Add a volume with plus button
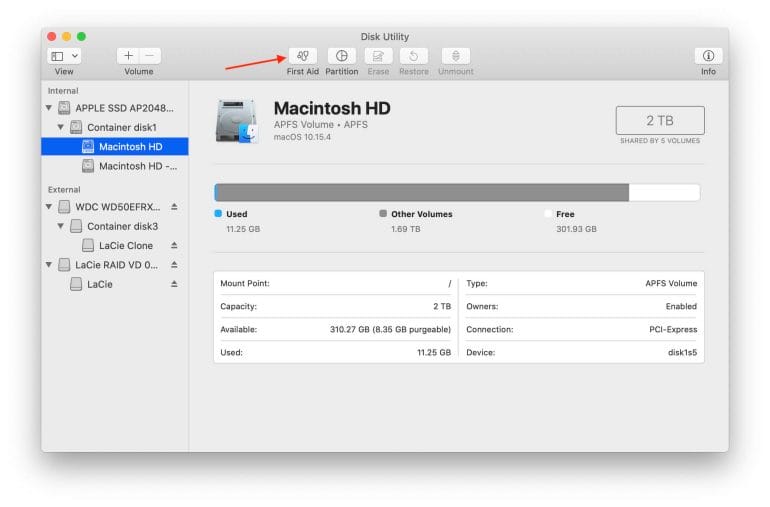Screen dimensions: 770x507 pyautogui.click(x=128, y=57)
